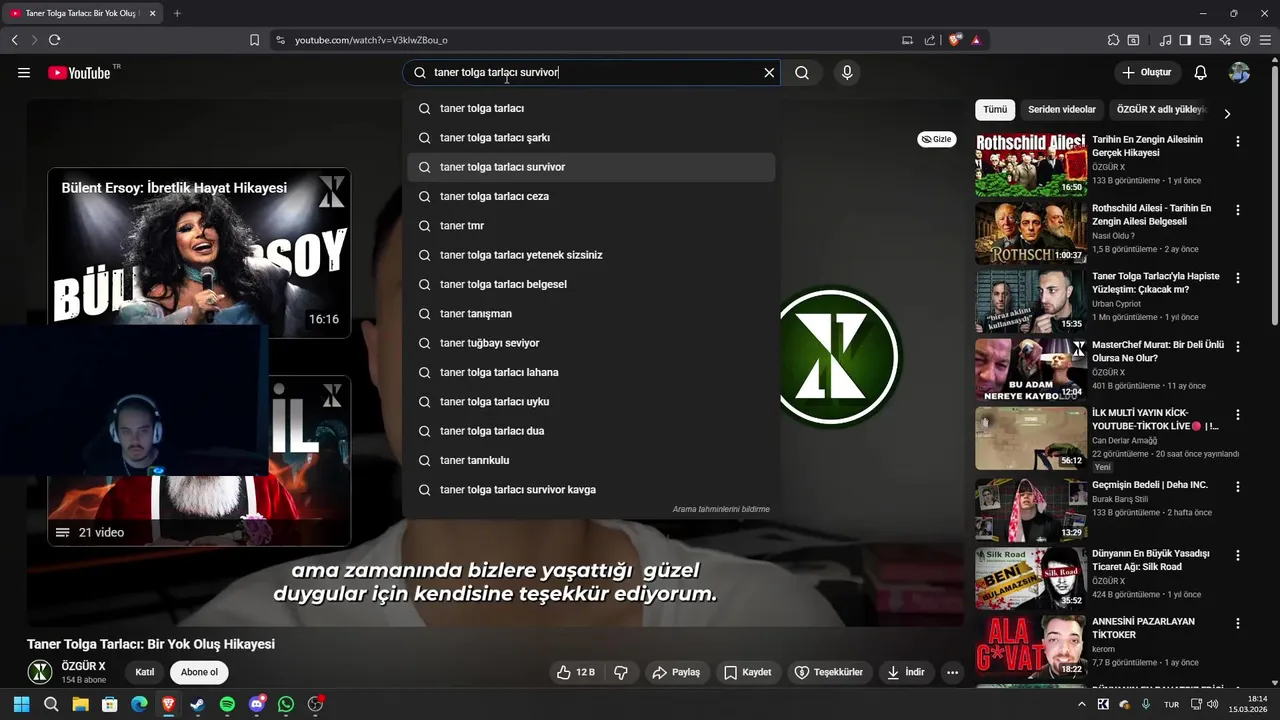Click the magnifier search button beside search box
1280x720 pixels.
(802, 73)
